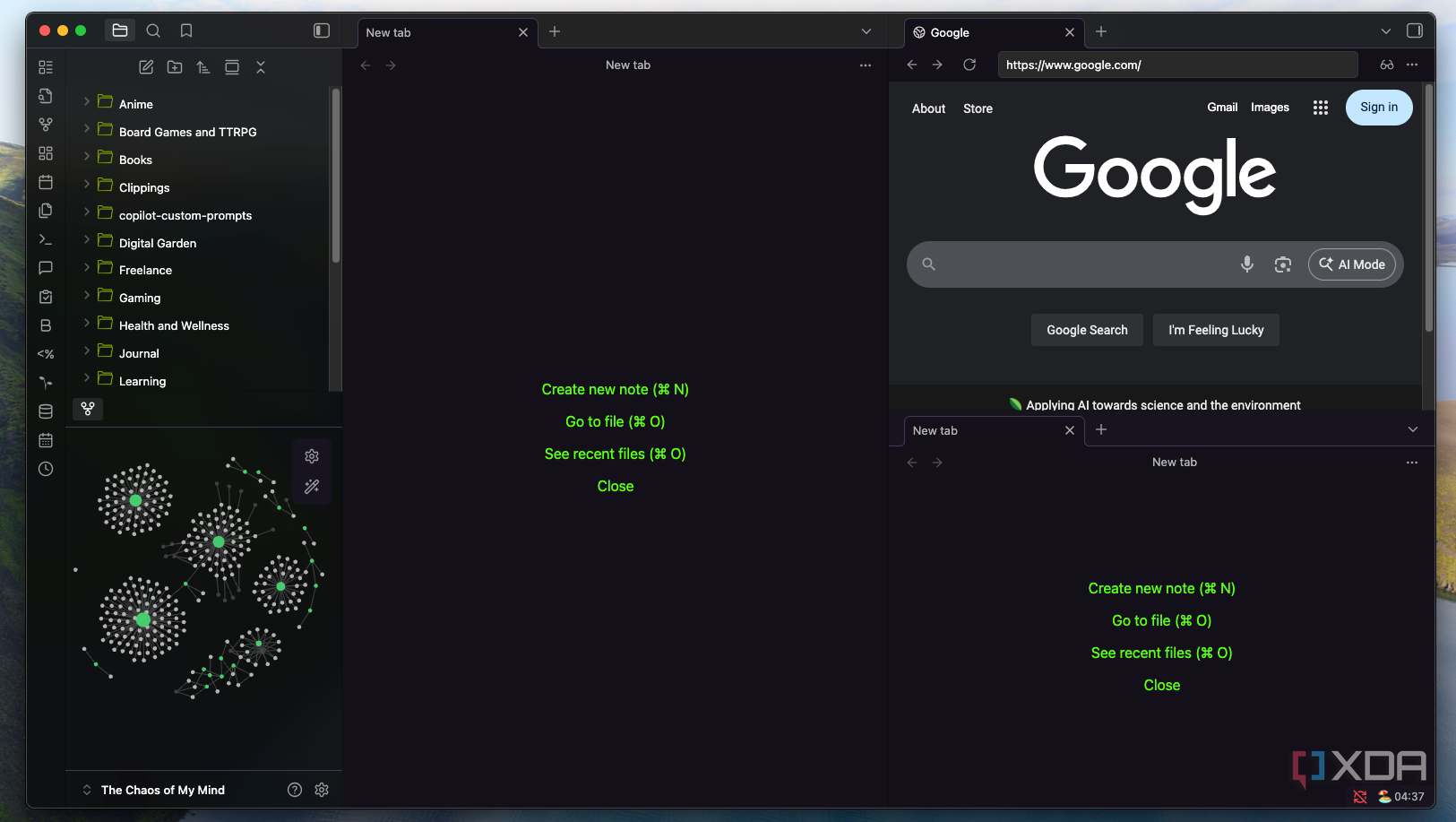This screenshot has height=822, width=1456.
Task: Click the clock icon in the ribbon
Action: tap(46, 469)
